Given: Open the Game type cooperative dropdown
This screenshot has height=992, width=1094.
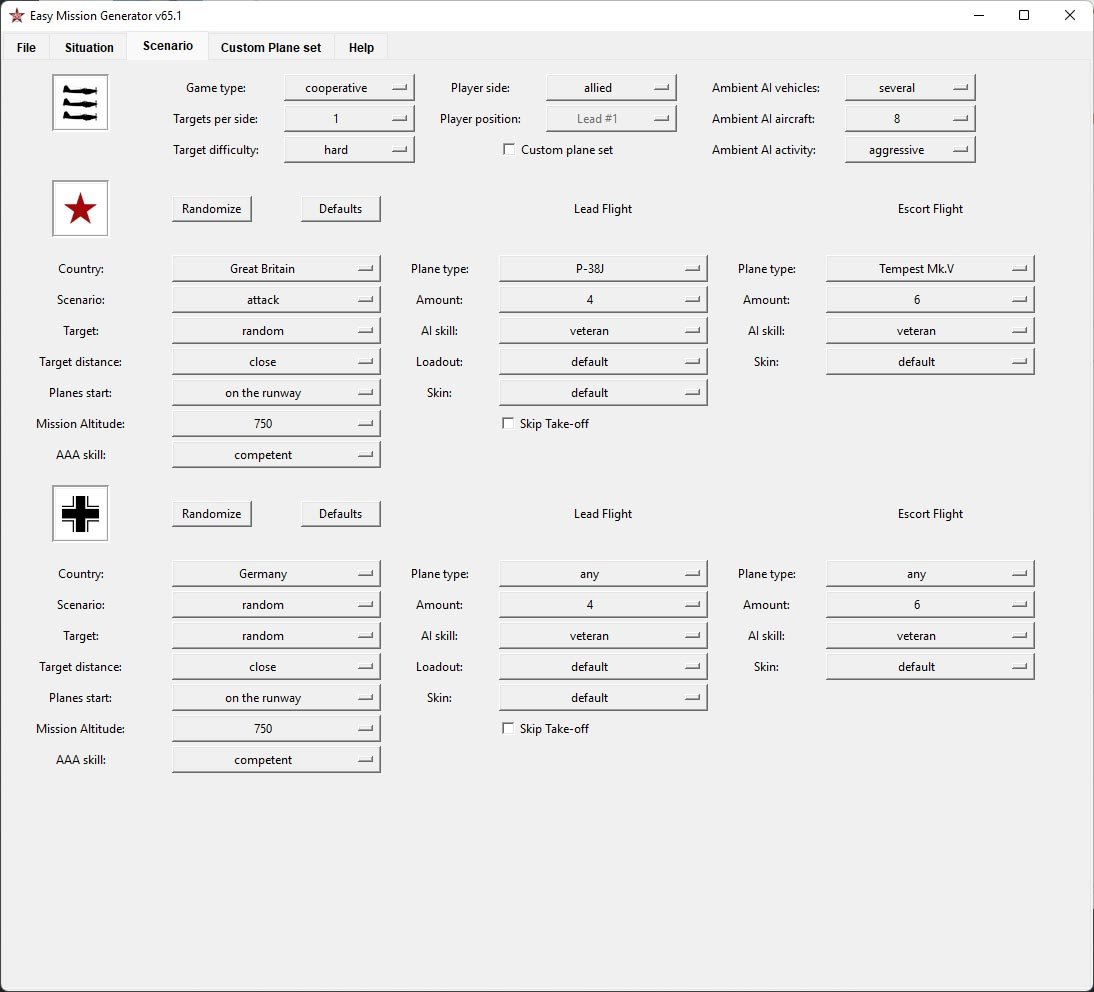Looking at the screenshot, I should point(349,88).
